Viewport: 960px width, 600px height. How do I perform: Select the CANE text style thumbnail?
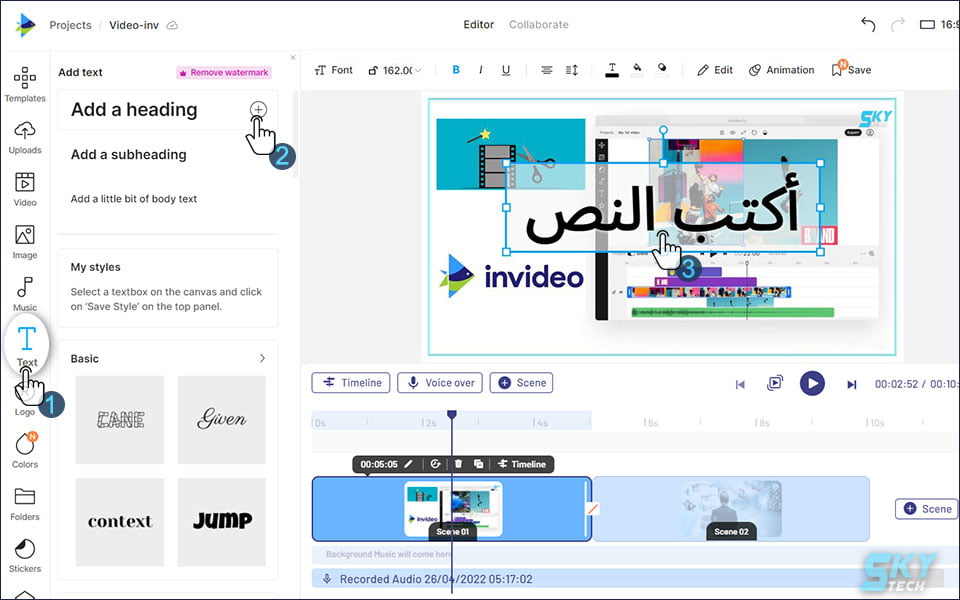click(120, 419)
